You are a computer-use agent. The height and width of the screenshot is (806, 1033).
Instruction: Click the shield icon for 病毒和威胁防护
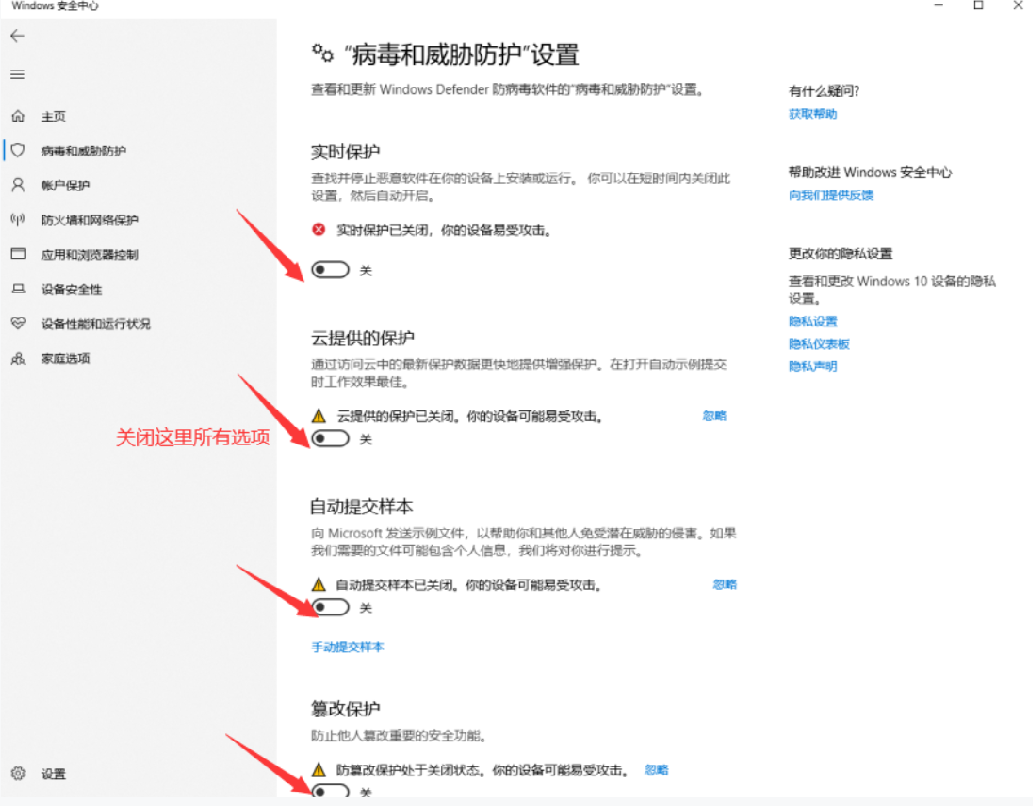[x=18, y=150]
